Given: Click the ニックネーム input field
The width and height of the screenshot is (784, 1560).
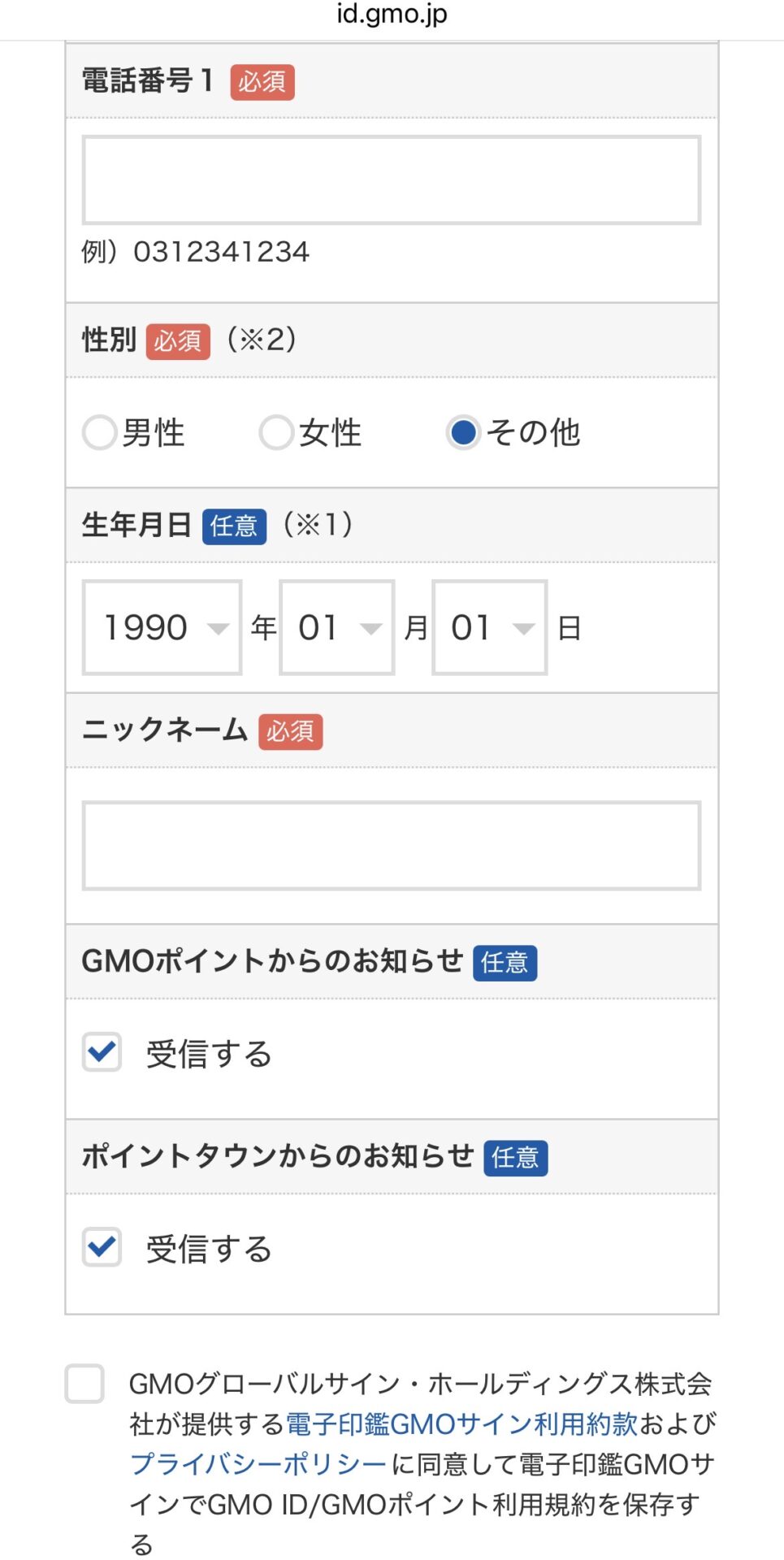Looking at the screenshot, I should [391, 846].
